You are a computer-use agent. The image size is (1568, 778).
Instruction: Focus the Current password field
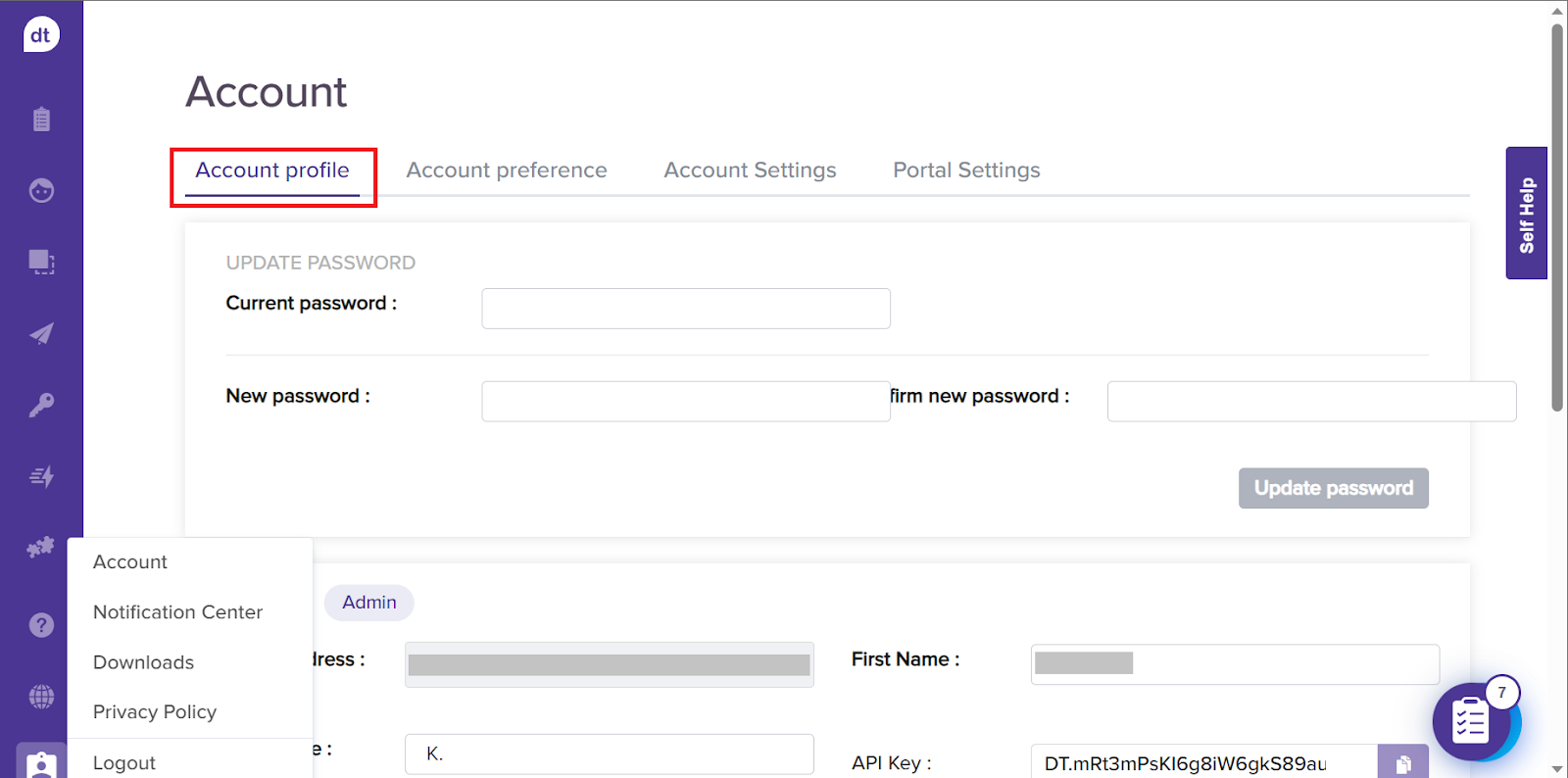(x=685, y=309)
